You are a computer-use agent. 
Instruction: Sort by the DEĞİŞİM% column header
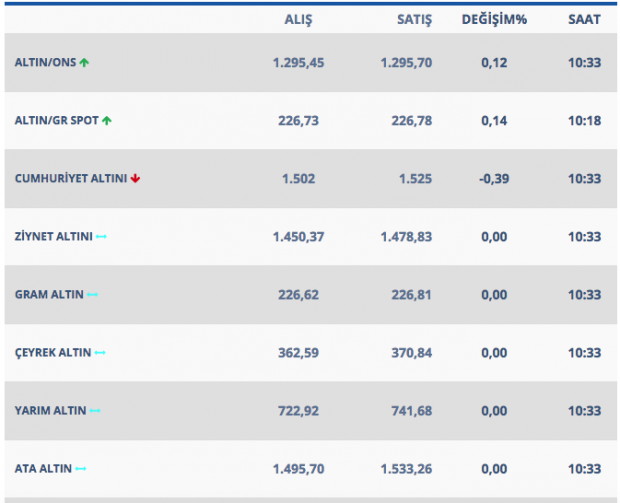click(493, 19)
